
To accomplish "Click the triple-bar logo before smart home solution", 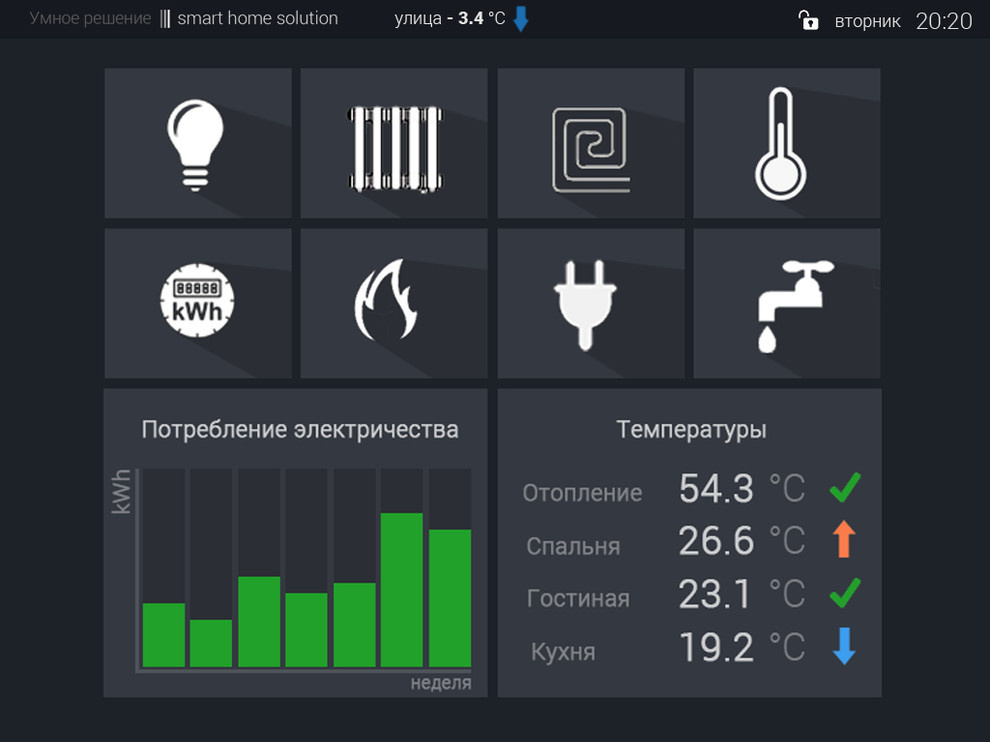I will point(165,18).
